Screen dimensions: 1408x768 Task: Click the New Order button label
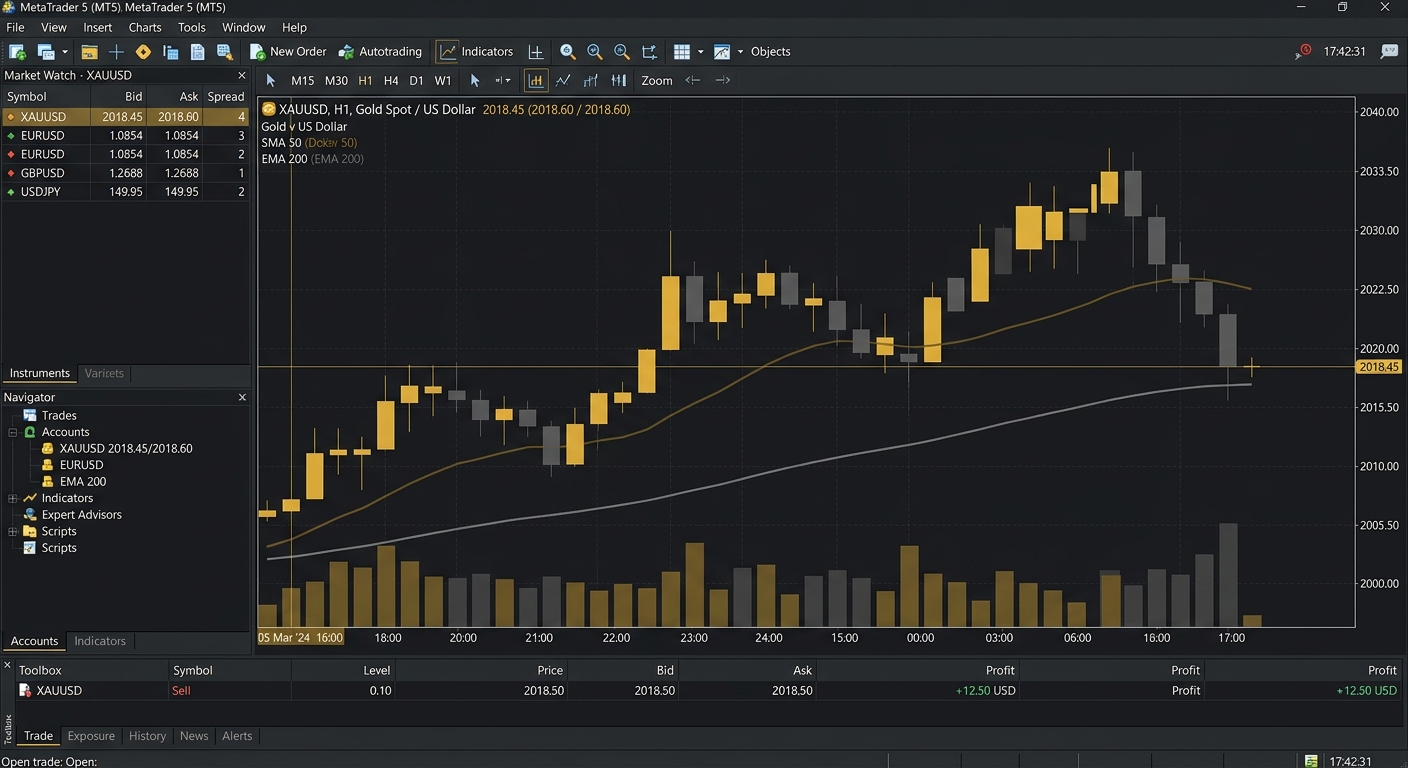[298, 52]
